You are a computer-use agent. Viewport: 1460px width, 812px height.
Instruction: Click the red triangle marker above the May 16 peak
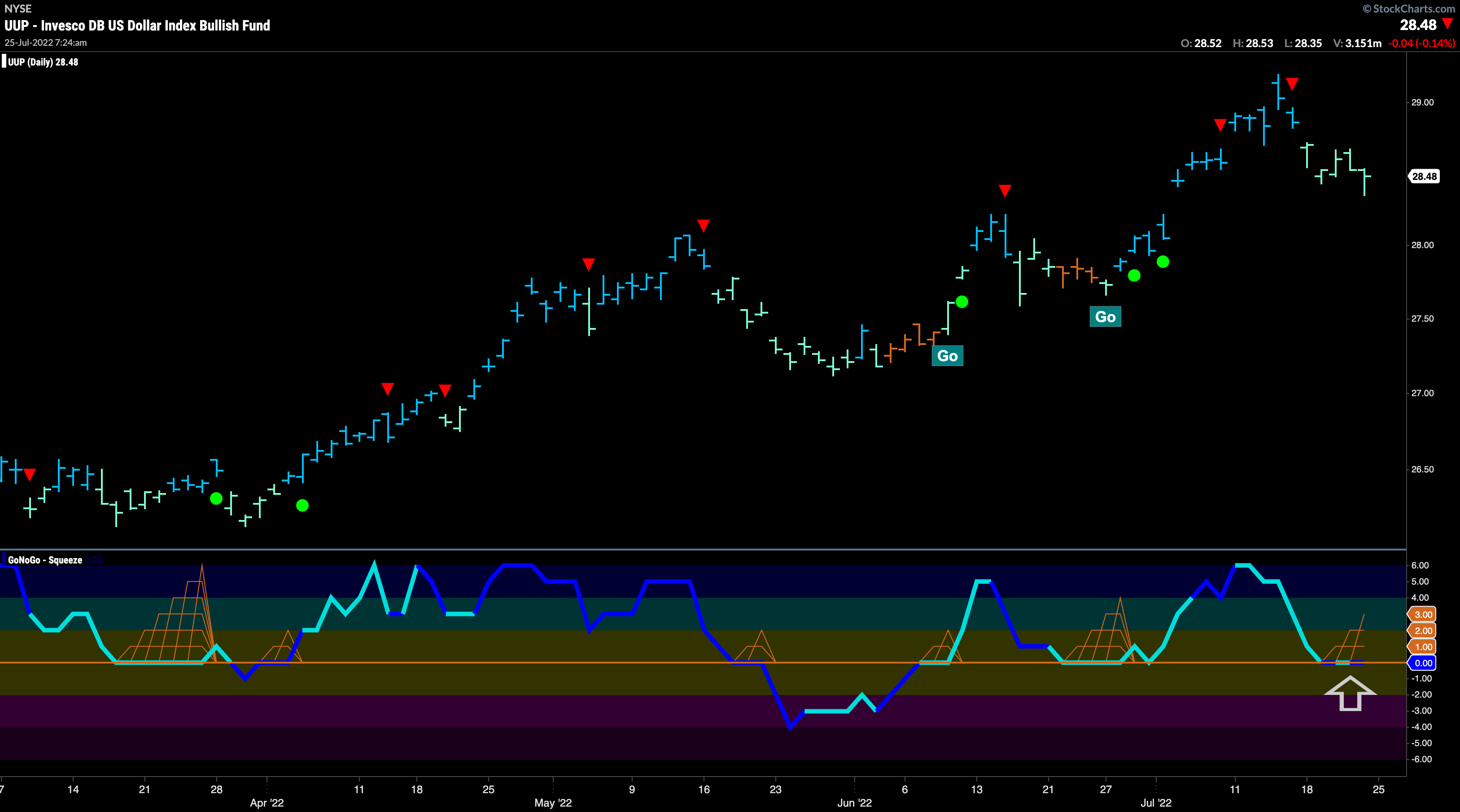point(704,226)
